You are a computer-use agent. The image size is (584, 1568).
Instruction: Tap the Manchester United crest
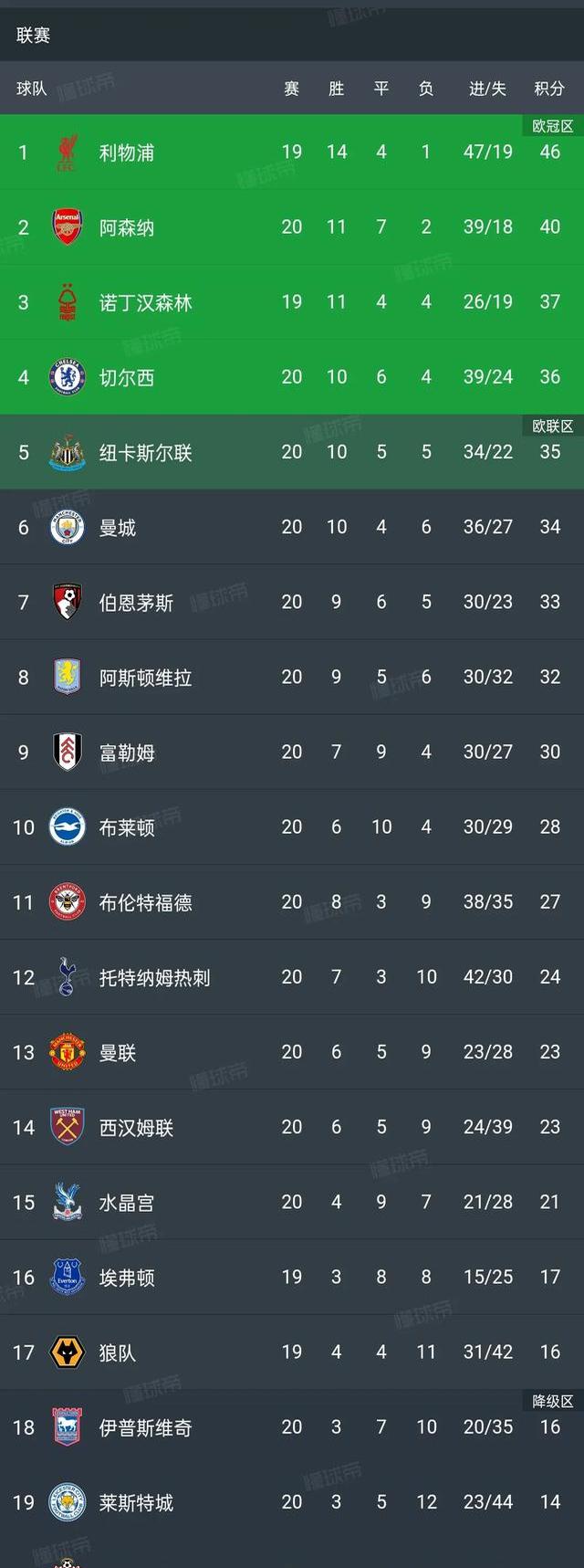pyautogui.click(x=67, y=1052)
